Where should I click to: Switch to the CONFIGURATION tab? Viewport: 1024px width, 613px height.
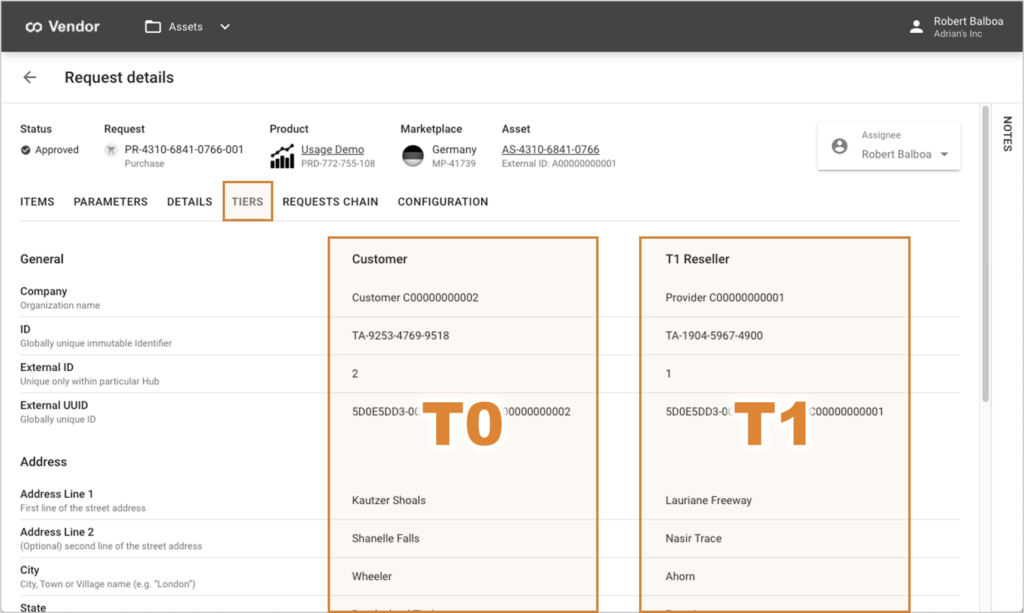point(443,202)
